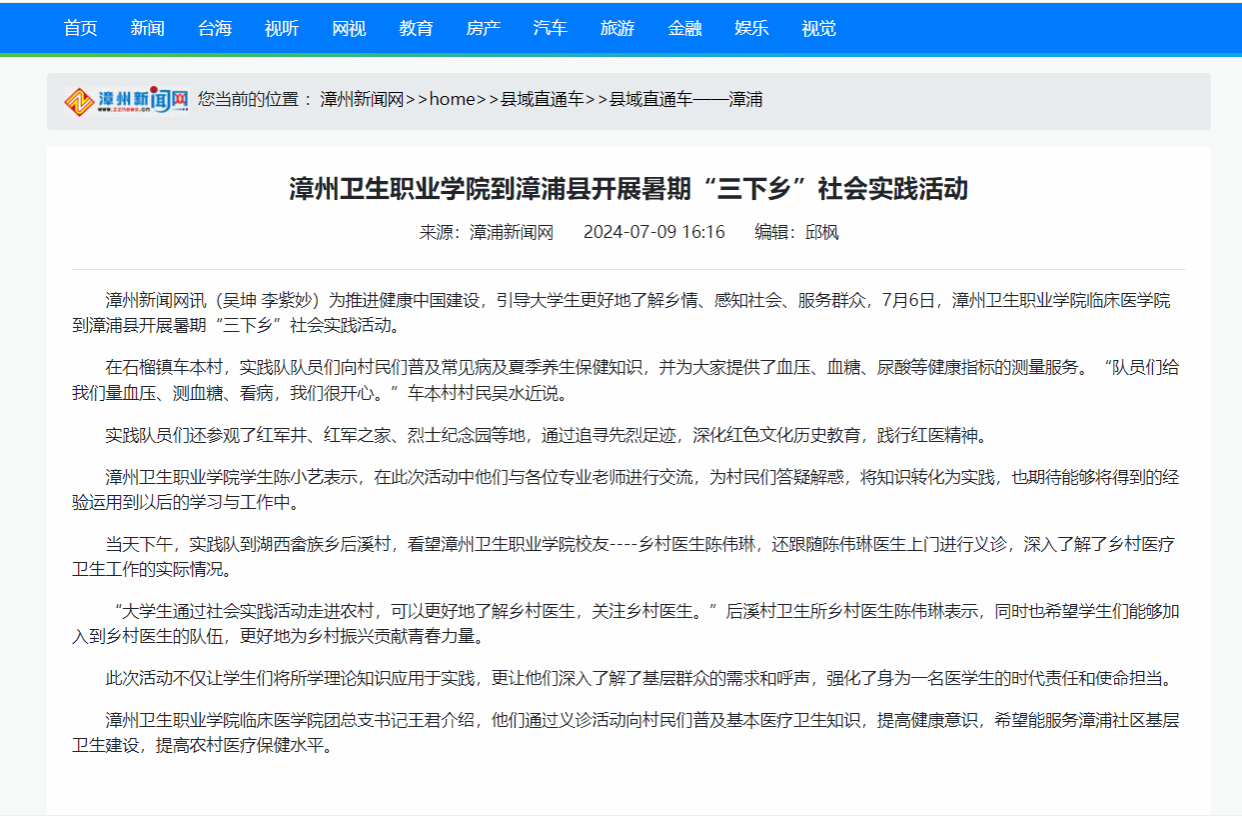Click 房产 in the navigation bar
The height and width of the screenshot is (816, 1242).
[483, 28]
